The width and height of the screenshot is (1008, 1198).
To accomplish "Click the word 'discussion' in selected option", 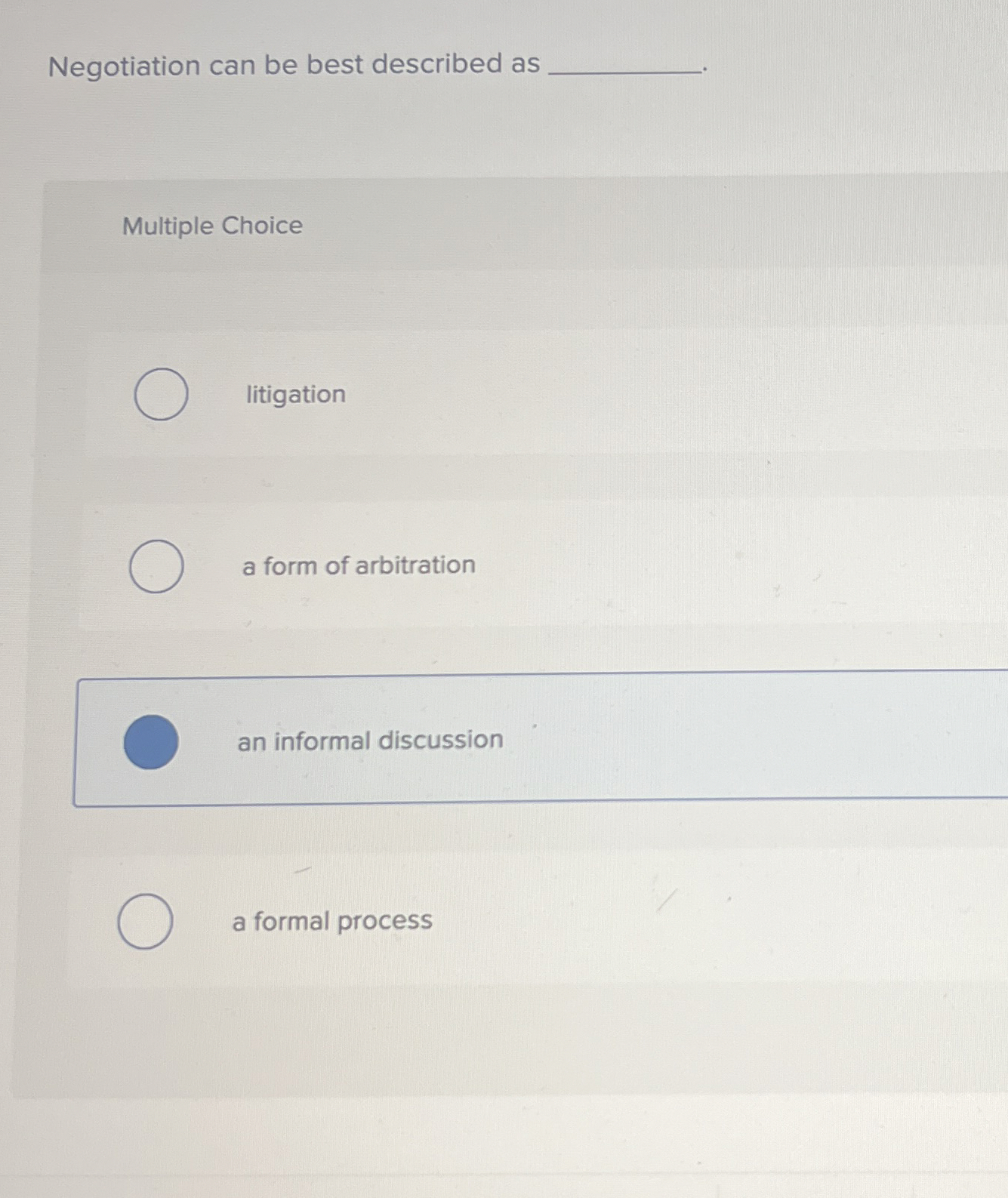I will (x=440, y=740).
